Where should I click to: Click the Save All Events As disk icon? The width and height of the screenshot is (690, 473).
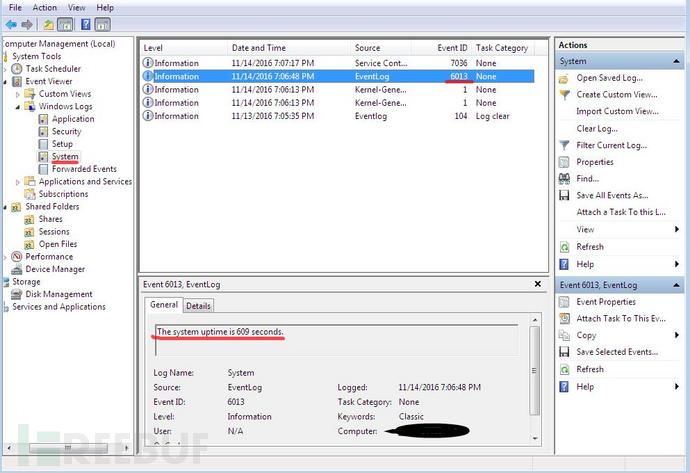coord(565,195)
